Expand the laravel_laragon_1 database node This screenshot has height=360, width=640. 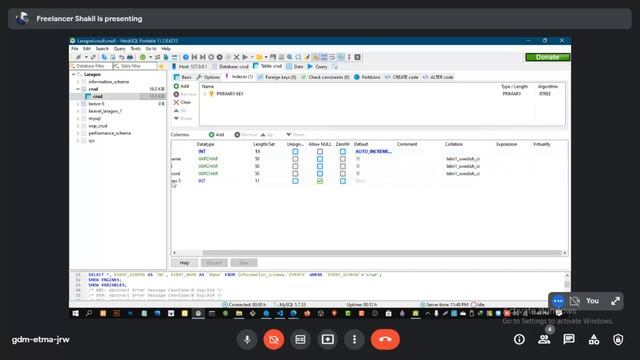pyautogui.click(x=78, y=111)
